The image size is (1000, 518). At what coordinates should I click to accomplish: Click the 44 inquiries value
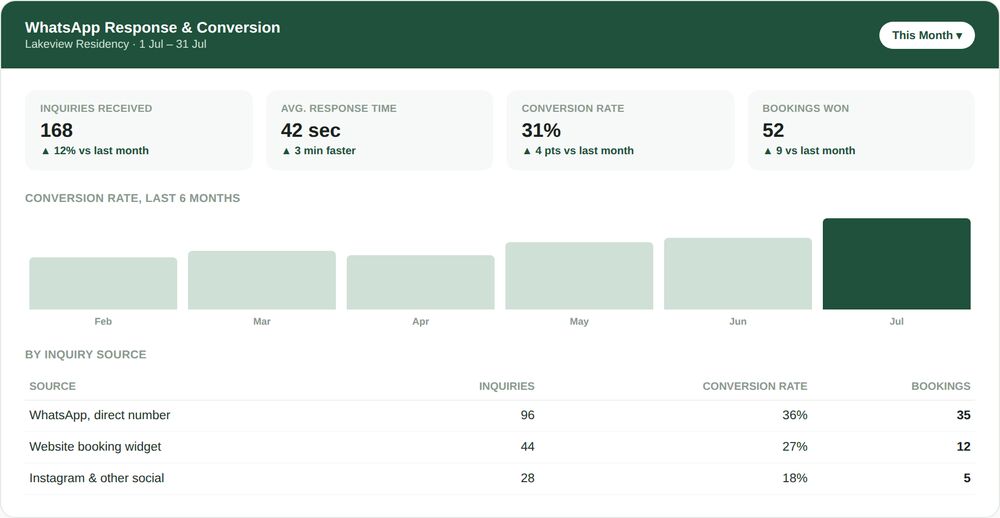coord(527,447)
